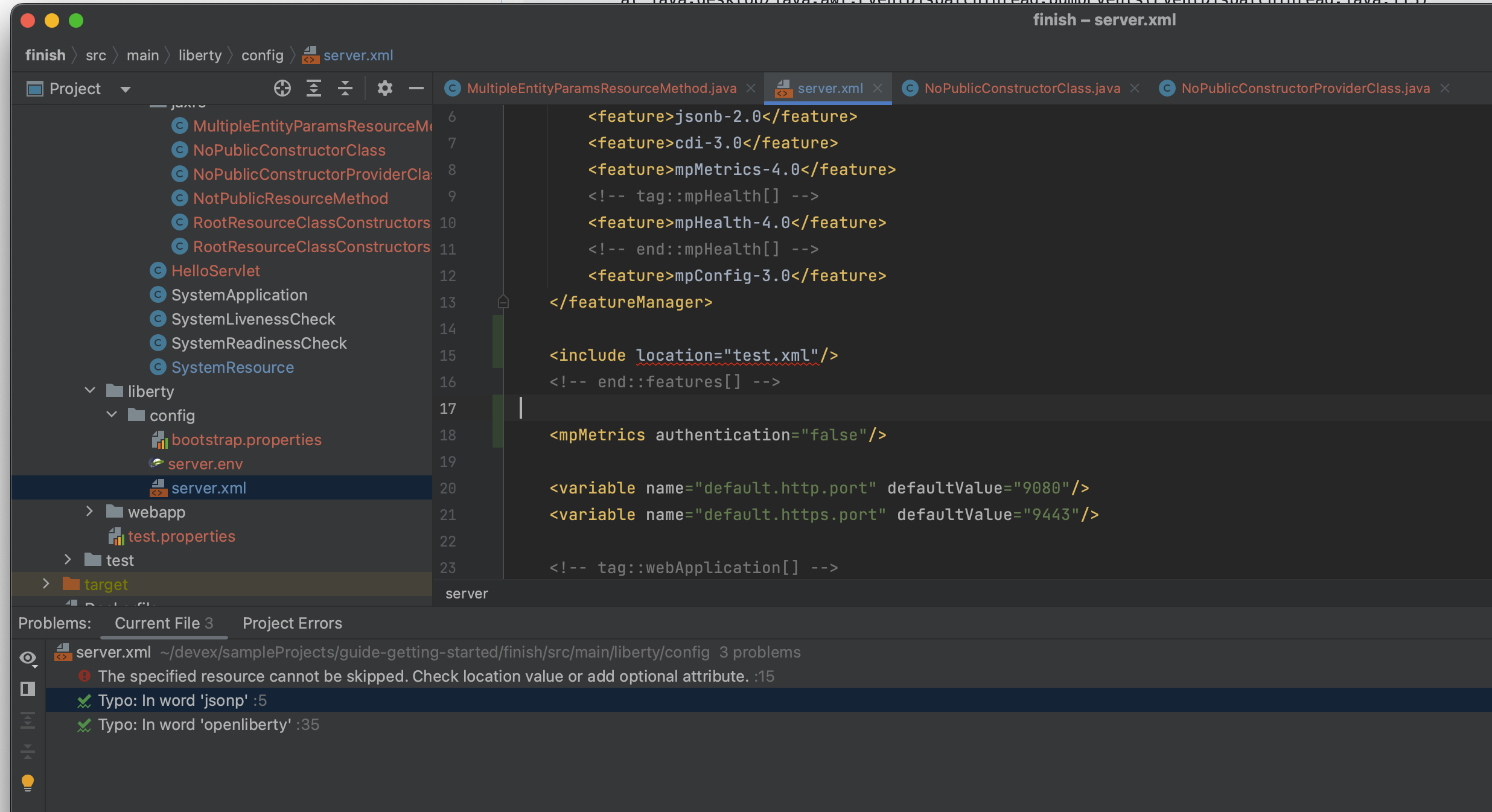Open Project Errors tab
The height and width of the screenshot is (812, 1492).
click(292, 623)
